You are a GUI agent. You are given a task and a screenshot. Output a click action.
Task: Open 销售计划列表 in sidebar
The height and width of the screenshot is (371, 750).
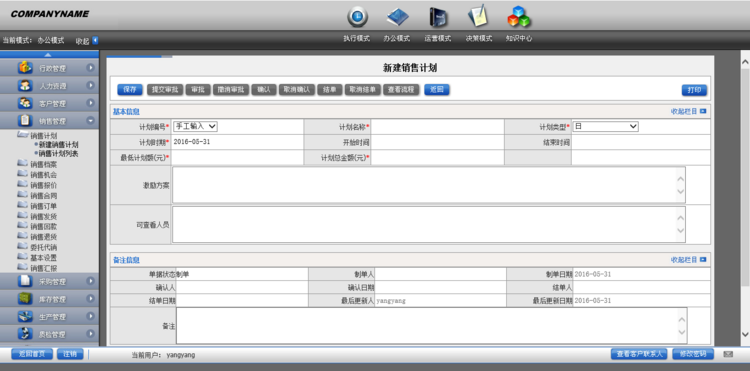pyautogui.click(x=58, y=153)
